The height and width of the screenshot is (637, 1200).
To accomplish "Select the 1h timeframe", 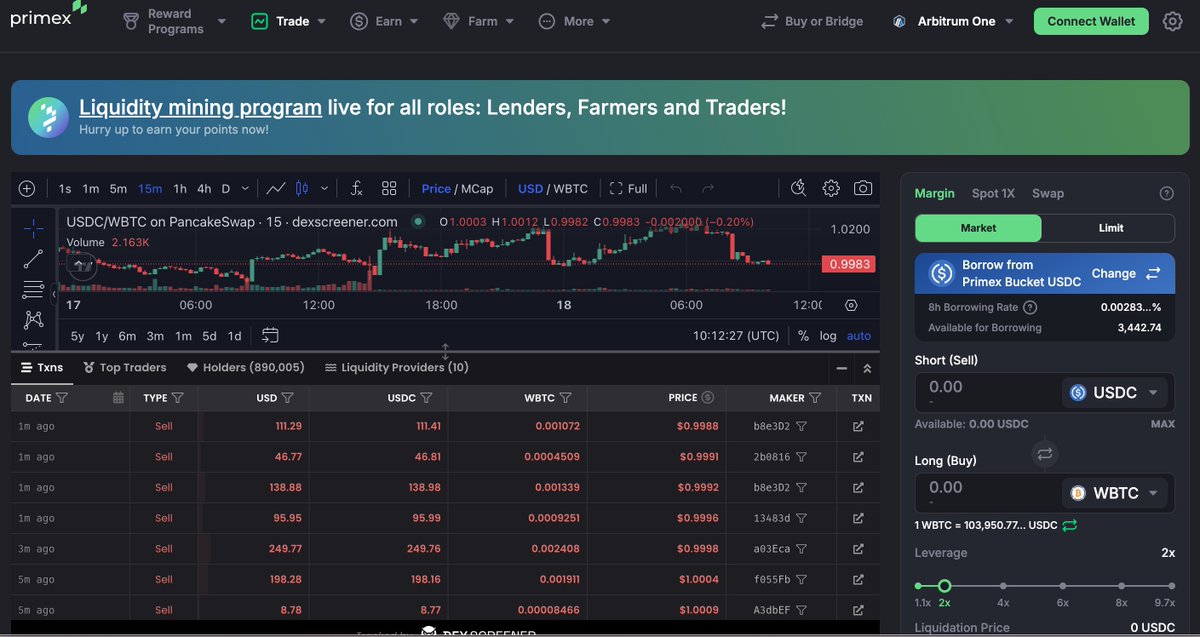I will [x=180, y=188].
